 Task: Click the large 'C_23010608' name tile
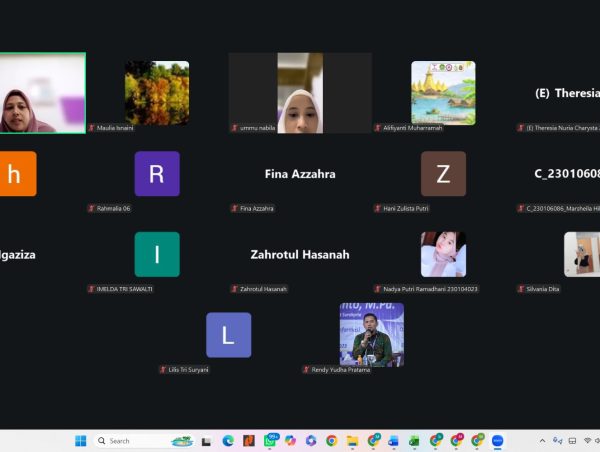pyautogui.click(x=567, y=174)
